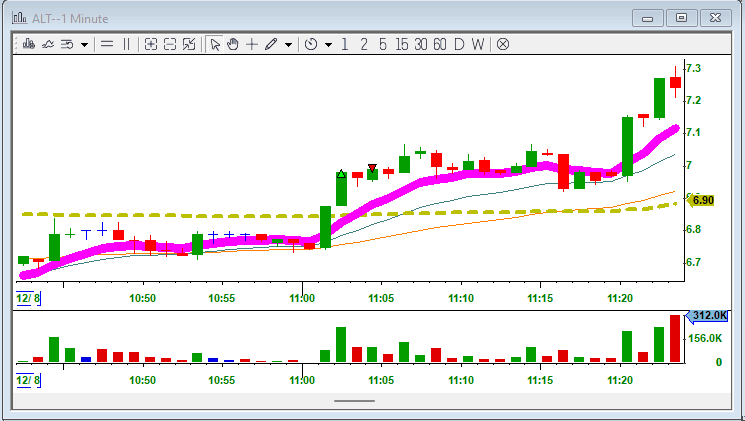Viewport: 745px width, 421px height.
Task: Switch to the 5 minute timeframe
Action: (383, 44)
